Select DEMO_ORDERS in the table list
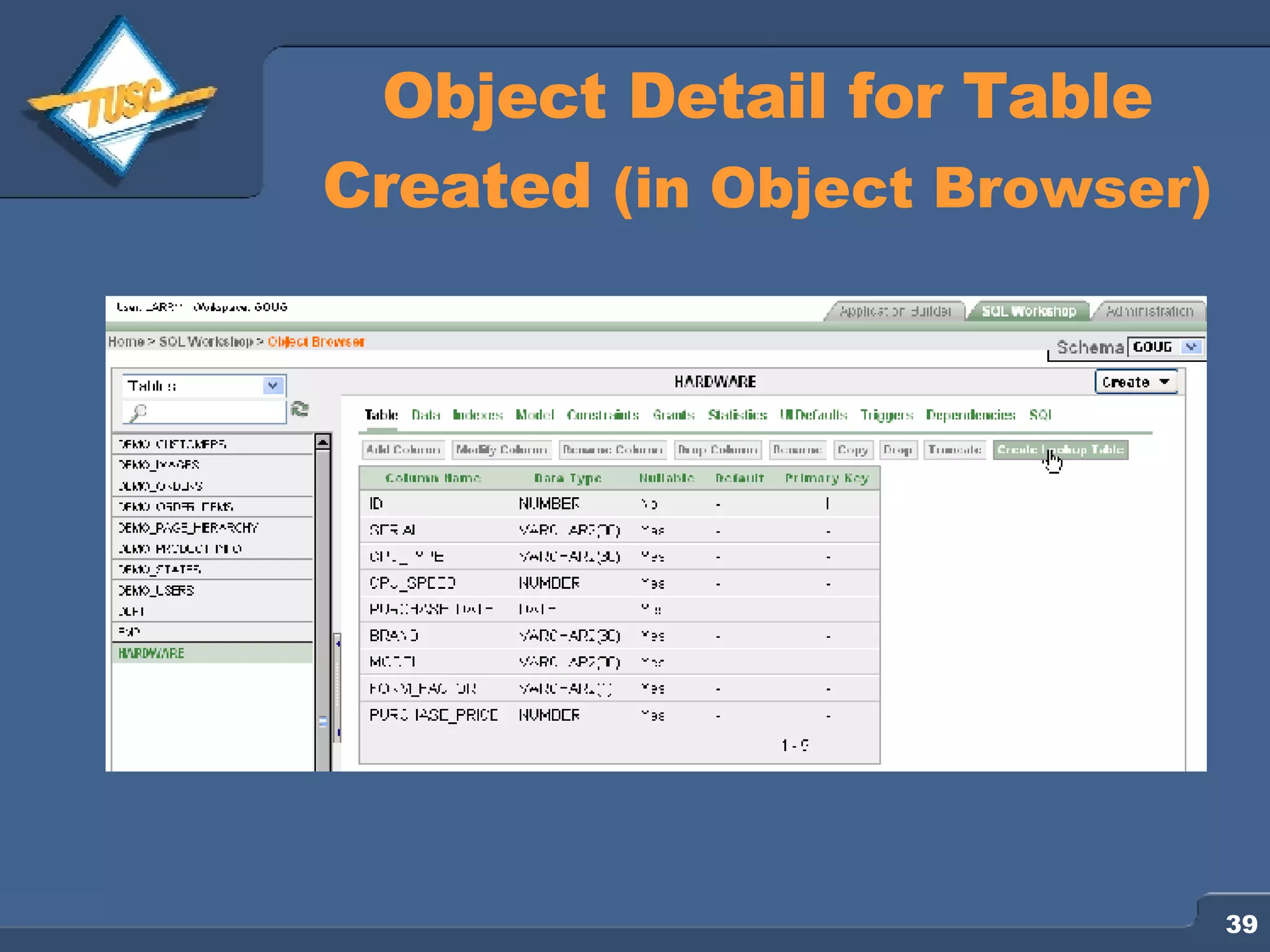 [x=213, y=486]
